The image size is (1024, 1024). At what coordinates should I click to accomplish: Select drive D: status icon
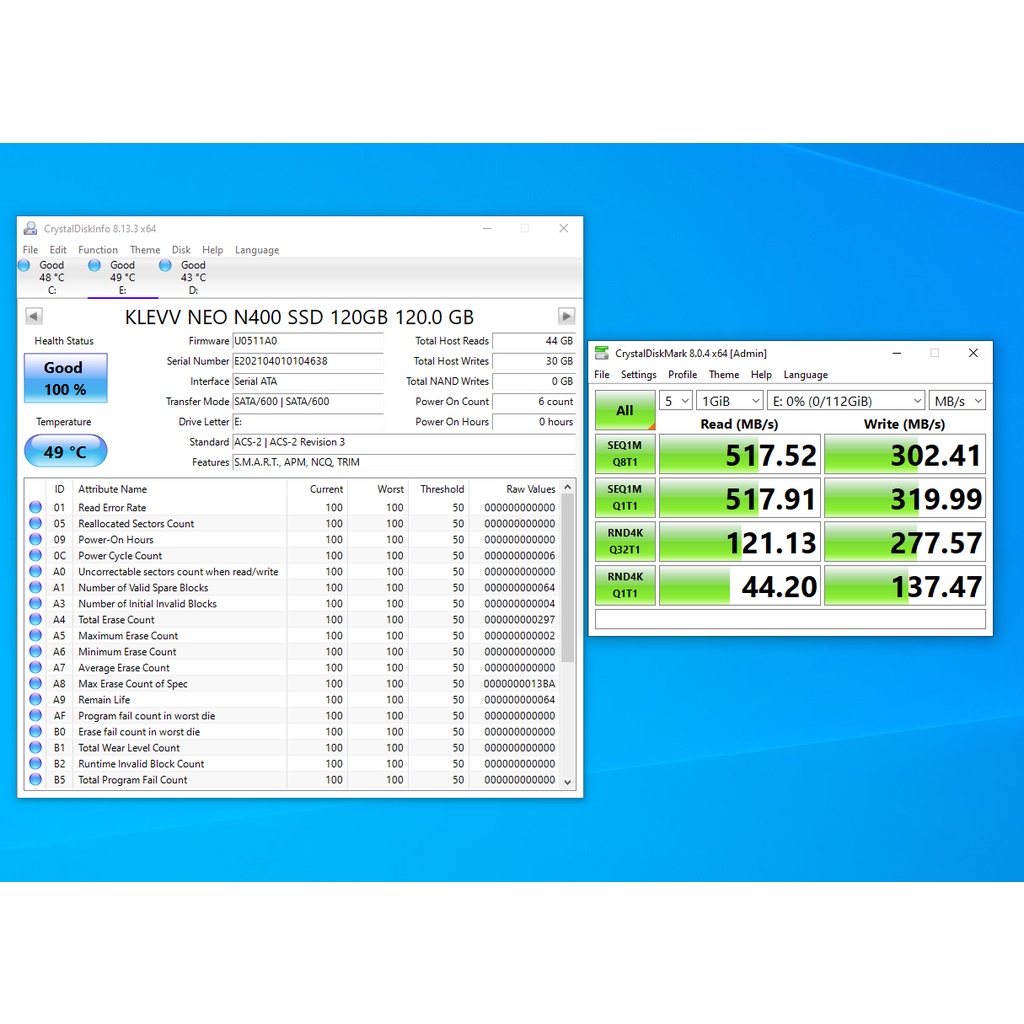(165, 265)
